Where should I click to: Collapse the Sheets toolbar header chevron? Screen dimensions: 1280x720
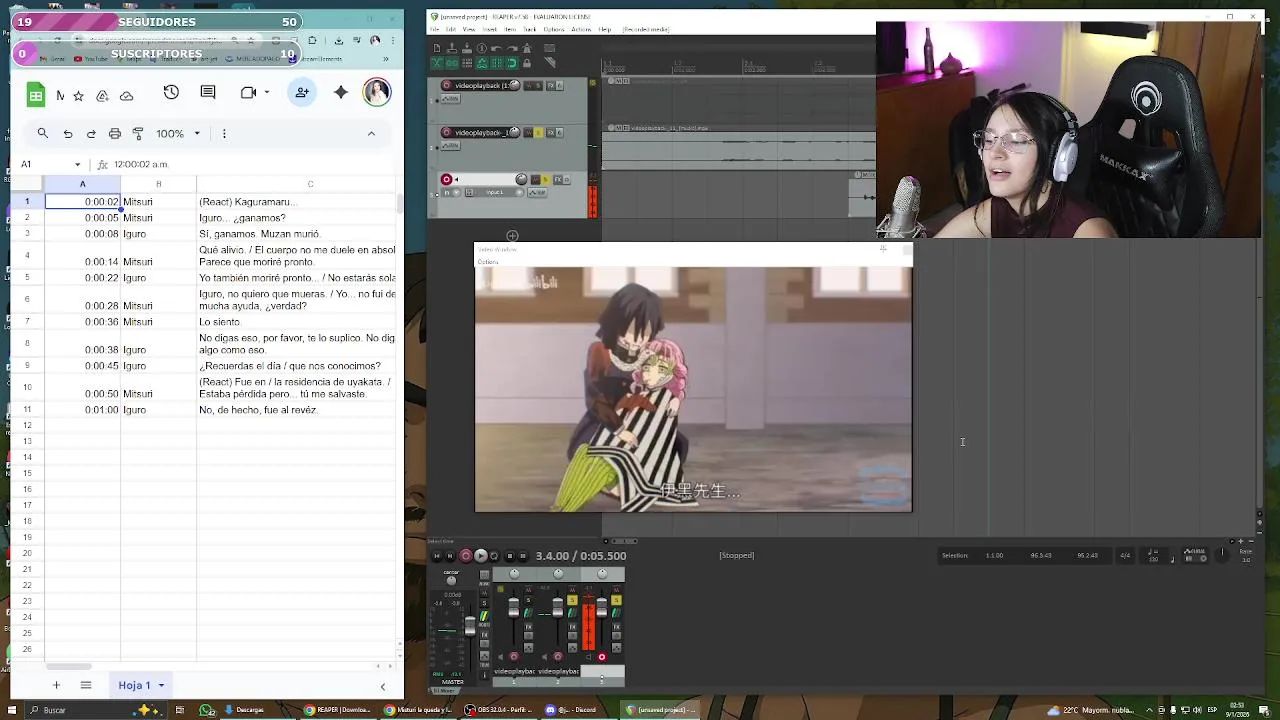click(x=371, y=133)
